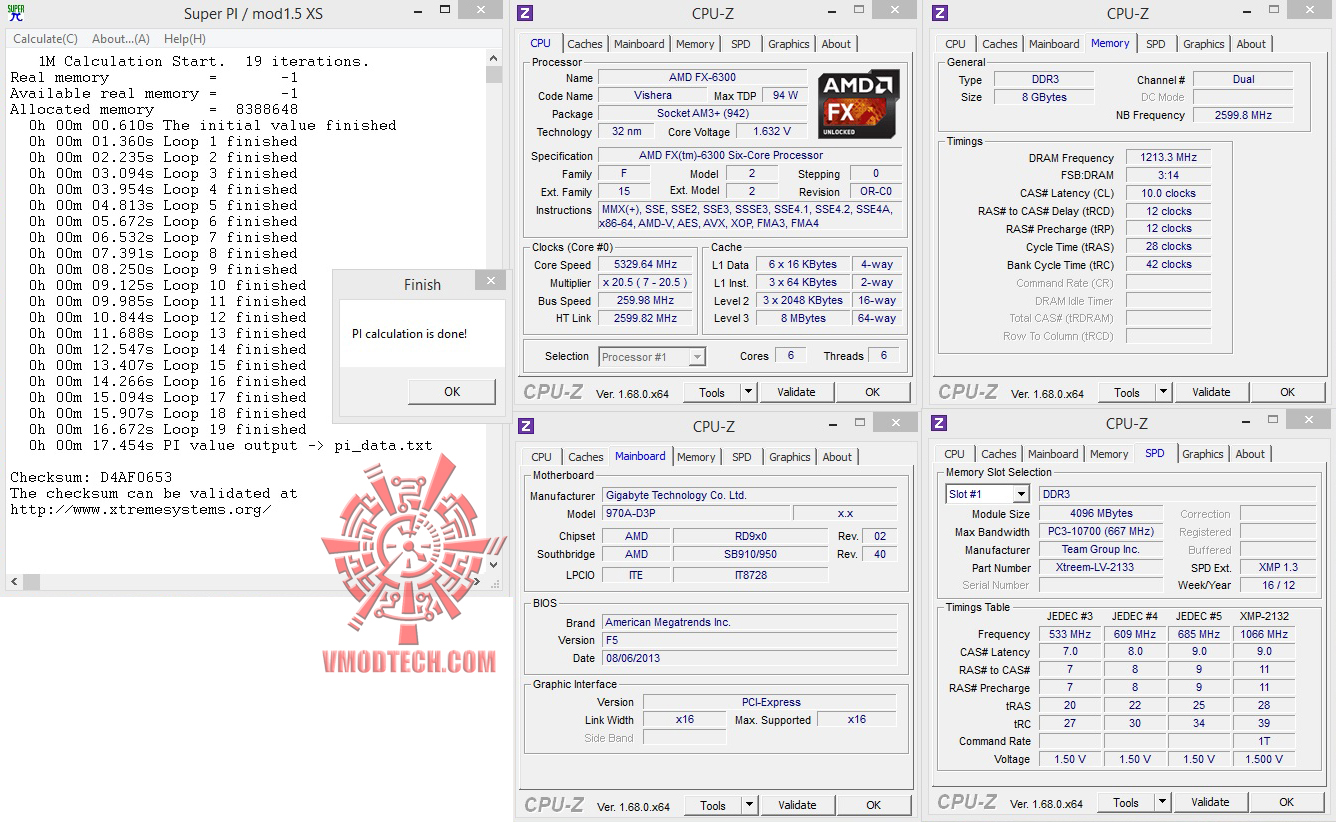Click Tools button in the CPU-Z processor window
This screenshot has width=1336, height=822.
712,392
